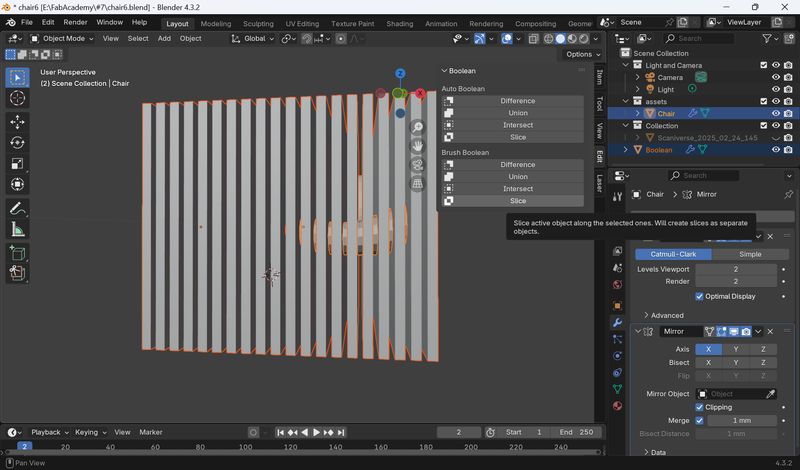Screen dimensions: 800x470
Task: Click the zoom magnifier in the viewport
Action: pos(417,127)
